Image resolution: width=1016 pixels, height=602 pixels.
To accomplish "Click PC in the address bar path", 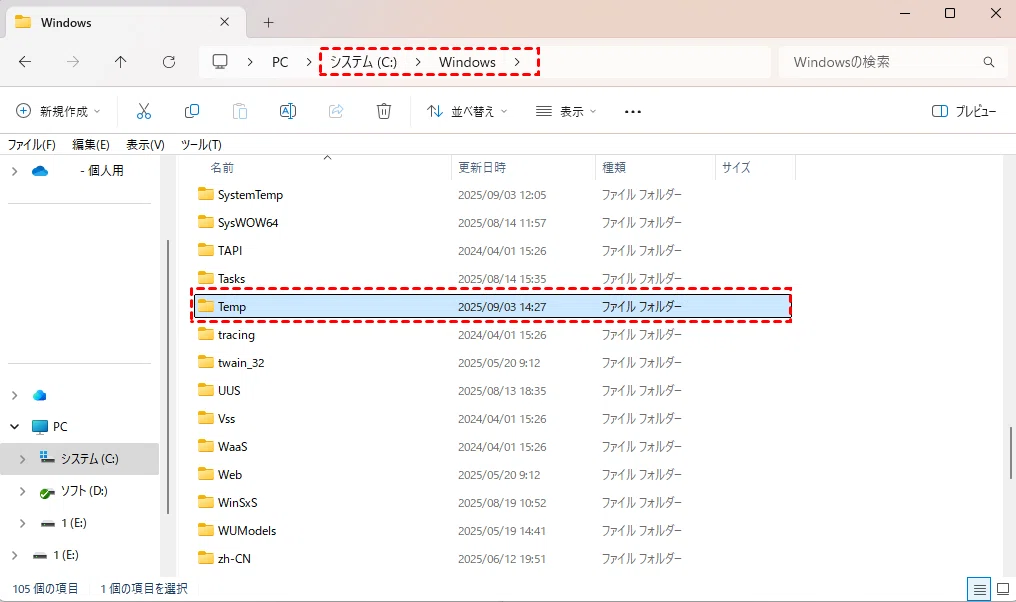I will (280, 62).
